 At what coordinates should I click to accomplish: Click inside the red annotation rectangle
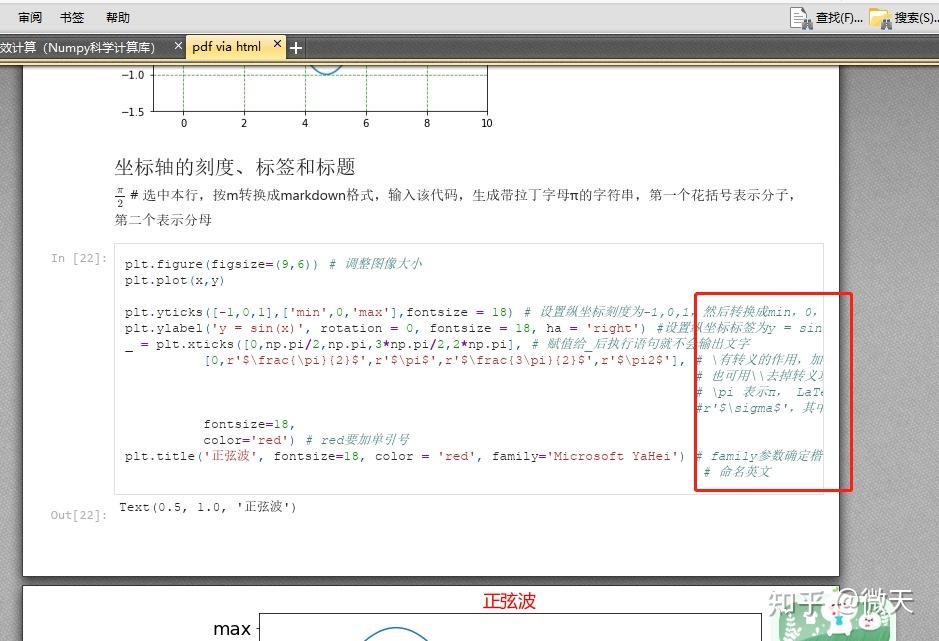[x=772, y=390]
